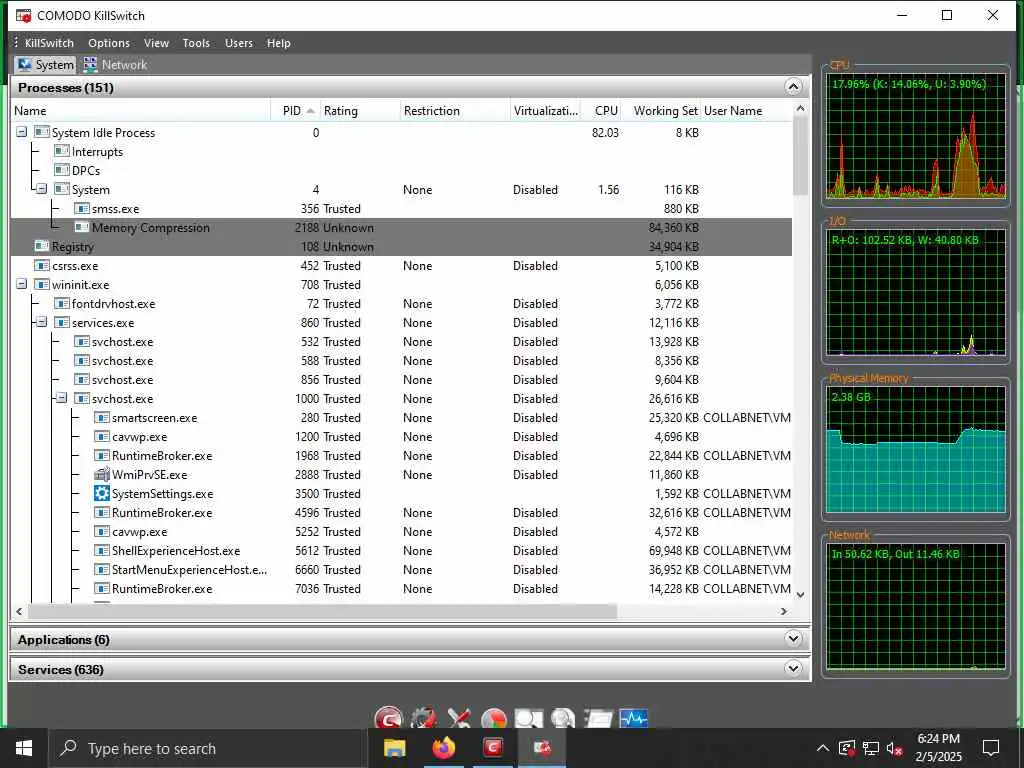Screen dimensions: 1024x768
Task: Click the SystemSettings.exe gear icon
Action: [x=101, y=494]
